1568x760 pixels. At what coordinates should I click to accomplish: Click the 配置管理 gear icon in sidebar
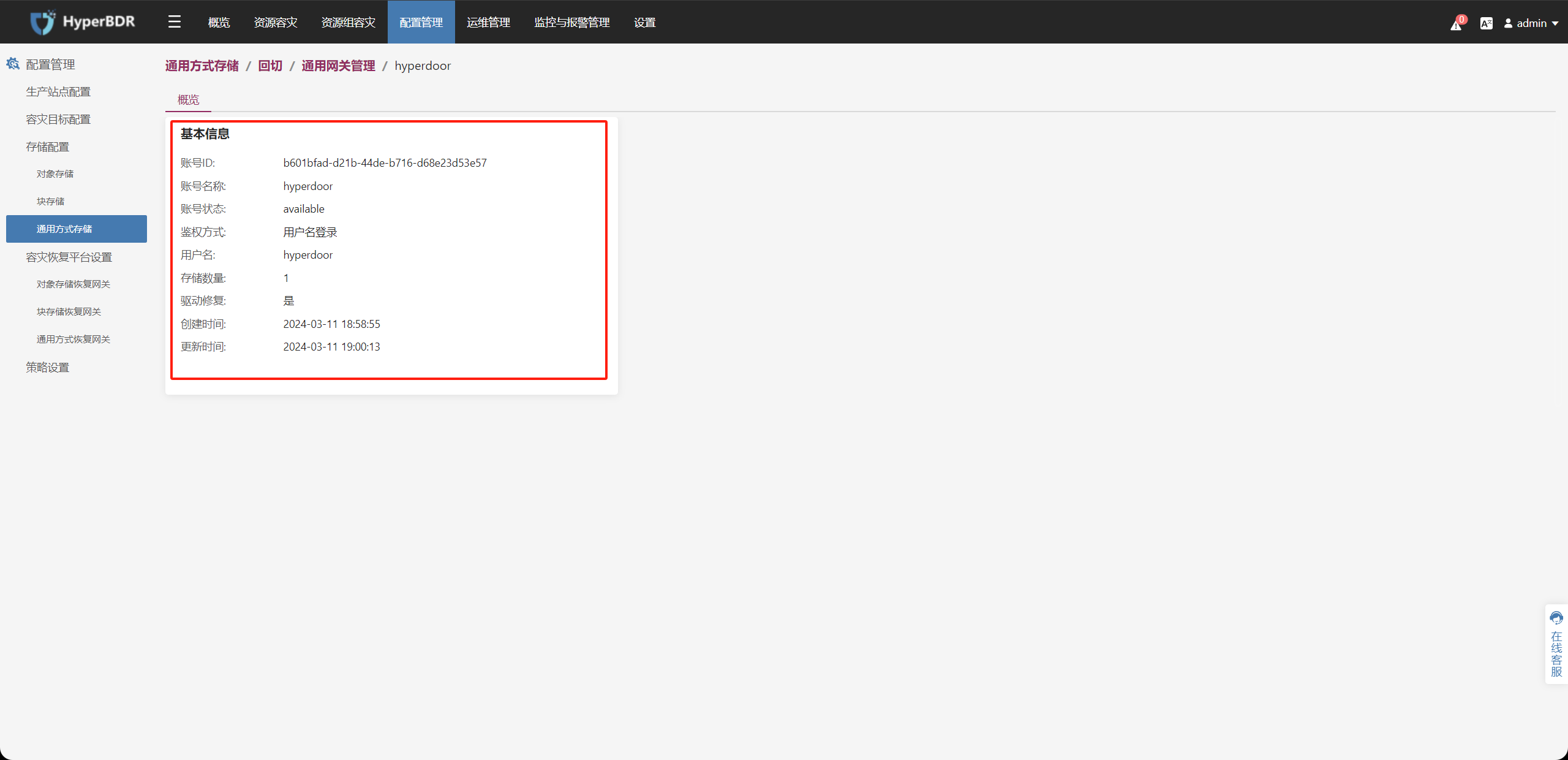(13, 64)
